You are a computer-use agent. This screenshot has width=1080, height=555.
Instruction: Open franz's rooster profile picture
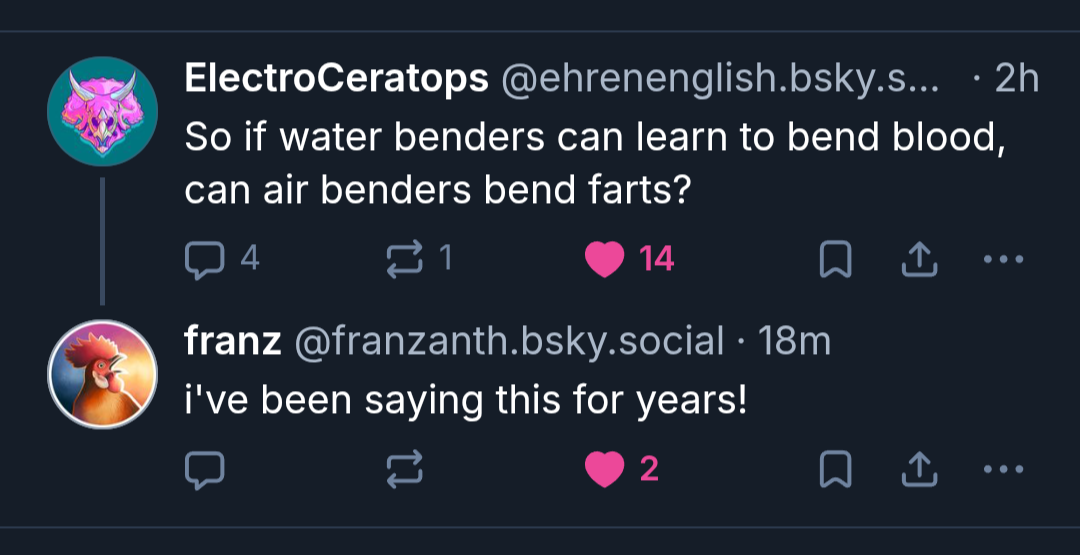pyautogui.click(x=103, y=374)
